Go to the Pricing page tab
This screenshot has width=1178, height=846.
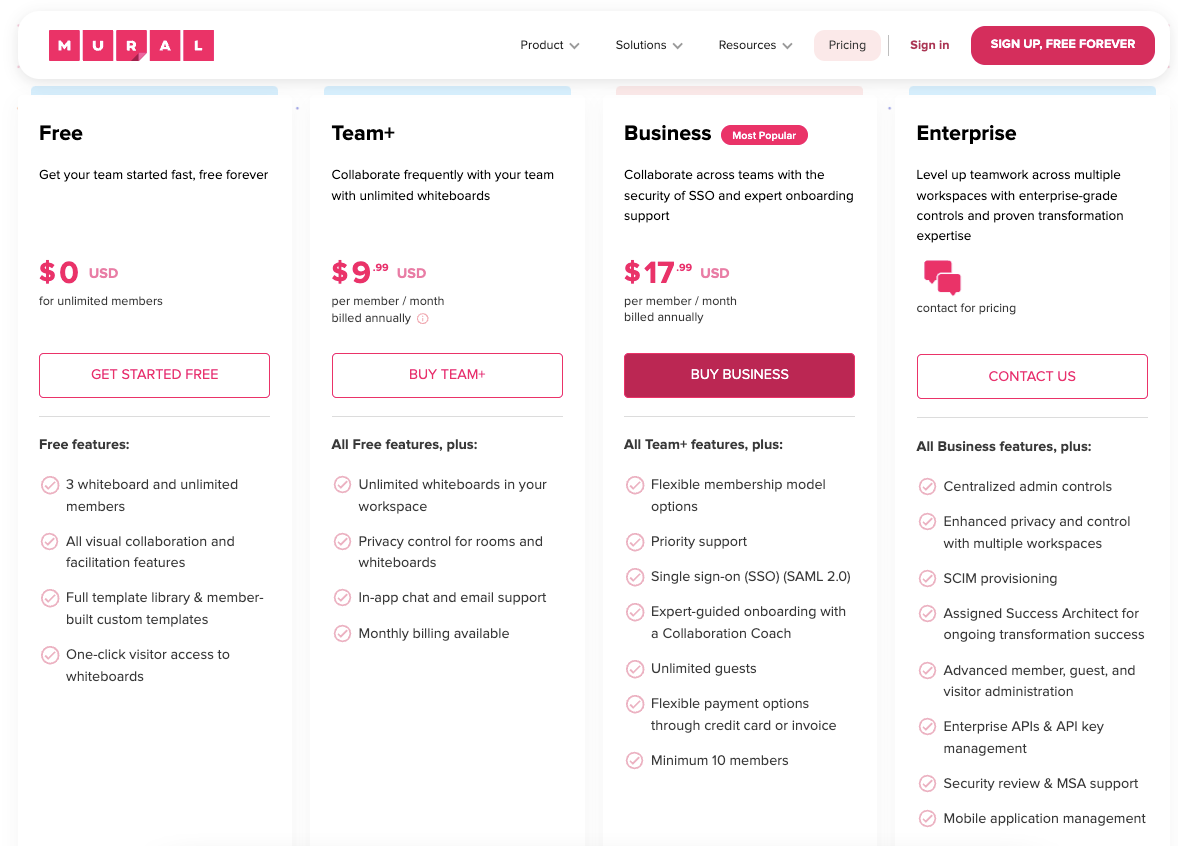tap(847, 45)
